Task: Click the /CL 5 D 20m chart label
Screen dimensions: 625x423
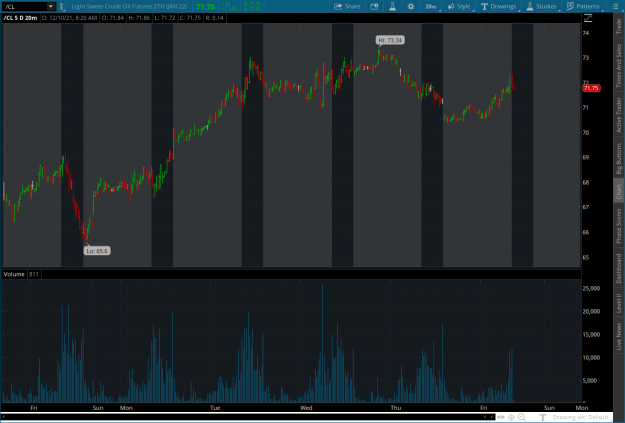Action: tap(20, 18)
